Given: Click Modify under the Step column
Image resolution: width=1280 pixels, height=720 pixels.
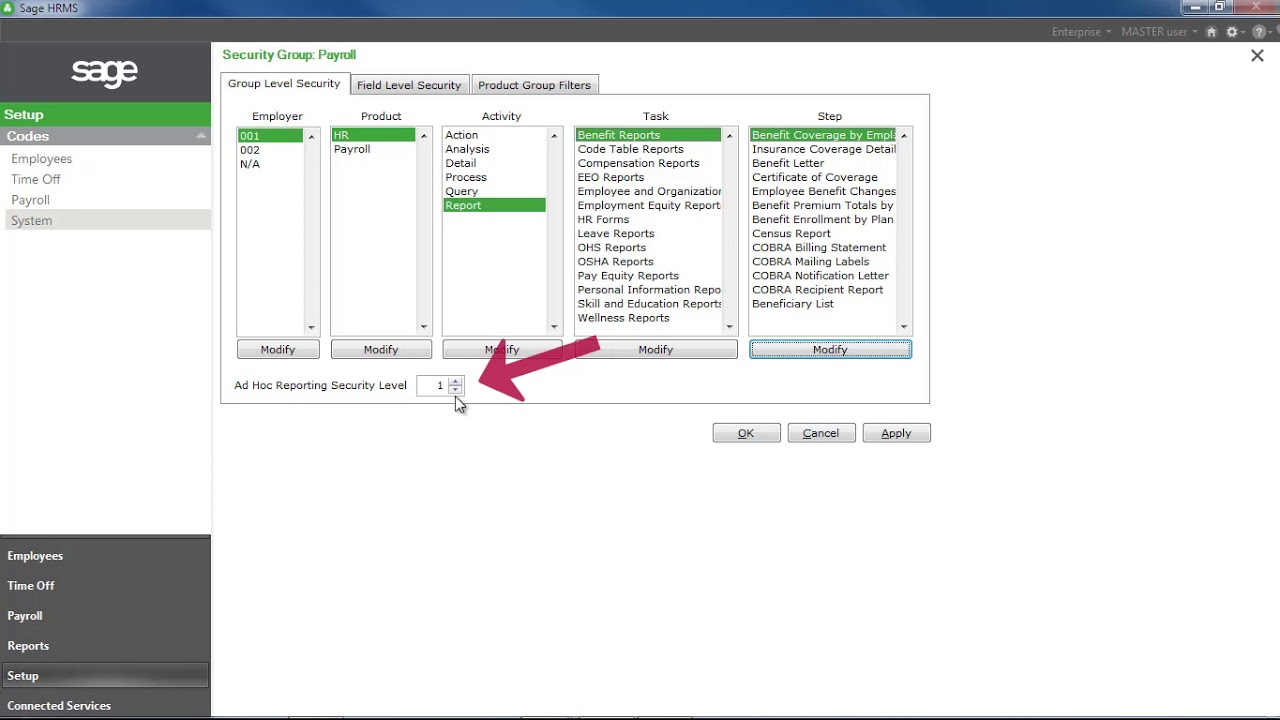Looking at the screenshot, I should pos(830,349).
